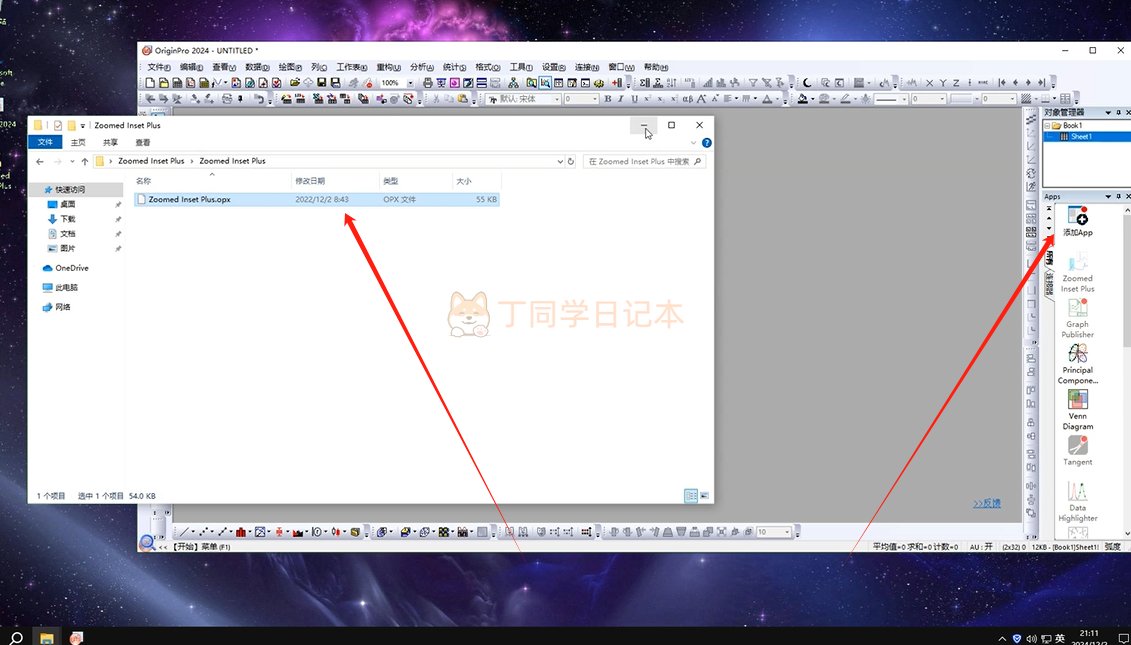Click the Open file icon in Origin toolbar
The height and width of the screenshot is (645, 1131).
tap(295, 83)
